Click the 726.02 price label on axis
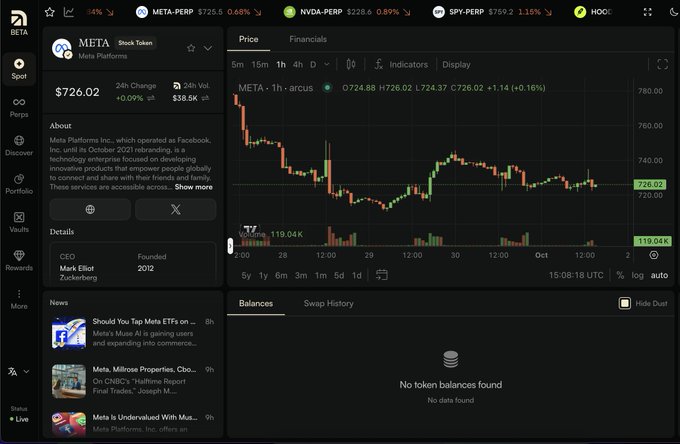680x444 pixels. click(650, 184)
